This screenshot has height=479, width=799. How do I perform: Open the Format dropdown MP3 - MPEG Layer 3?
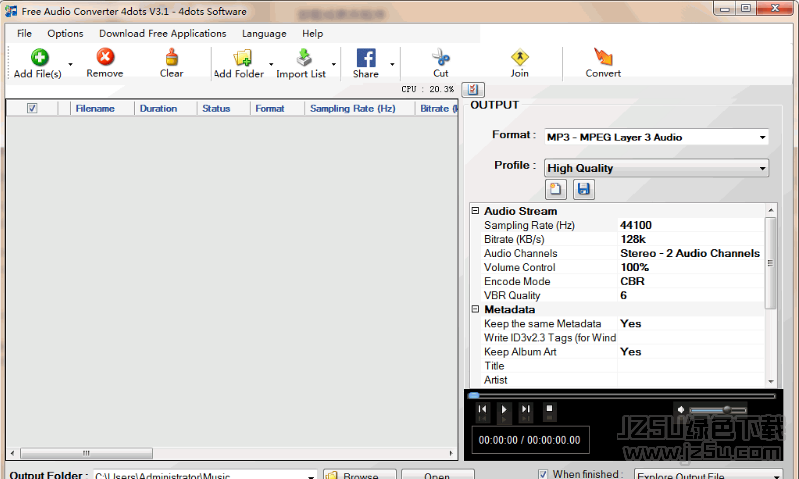[656, 137]
